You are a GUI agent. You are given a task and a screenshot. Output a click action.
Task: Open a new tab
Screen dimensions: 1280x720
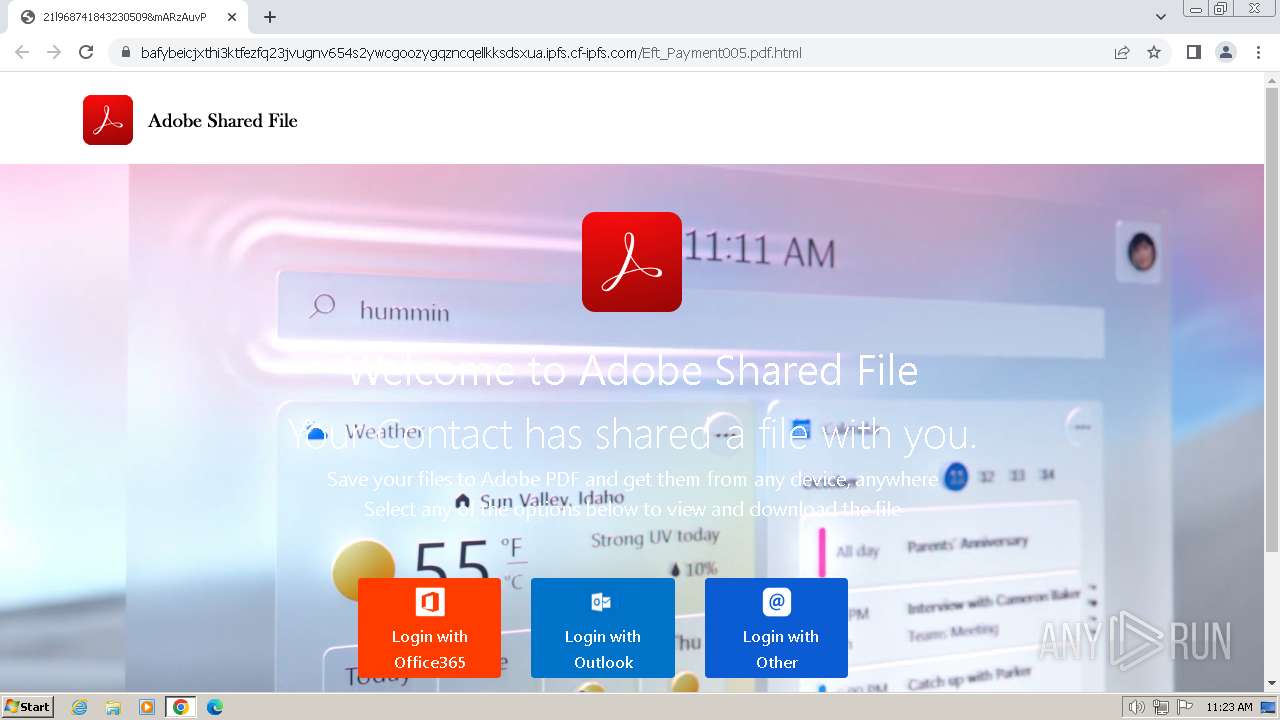[270, 17]
